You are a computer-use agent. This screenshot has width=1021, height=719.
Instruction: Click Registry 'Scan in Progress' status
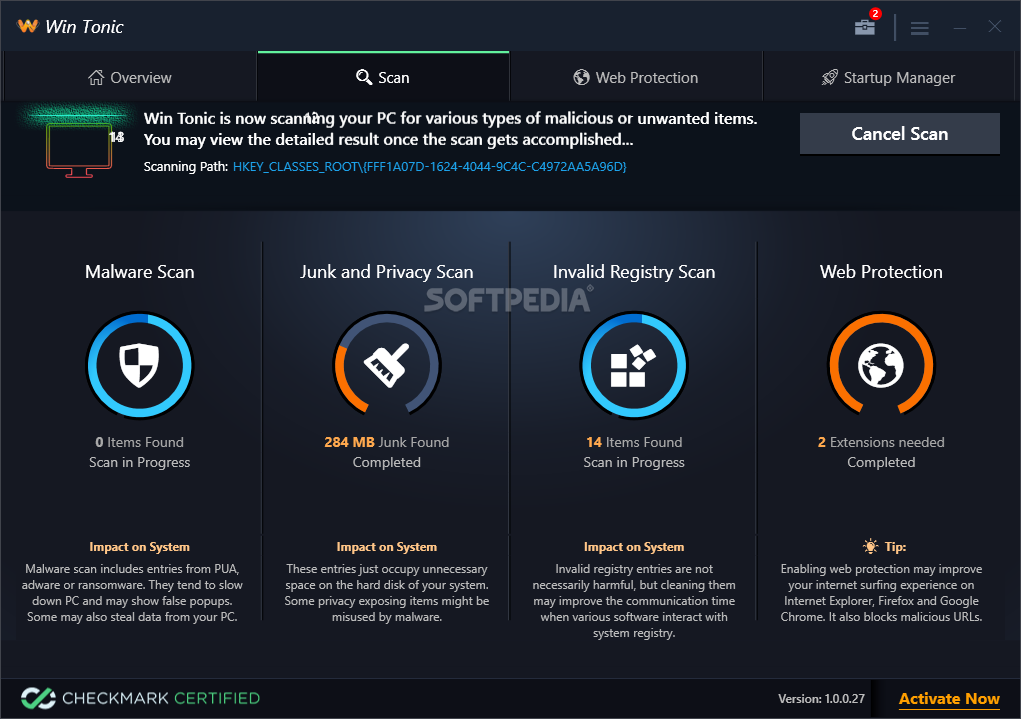click(634, 462)
